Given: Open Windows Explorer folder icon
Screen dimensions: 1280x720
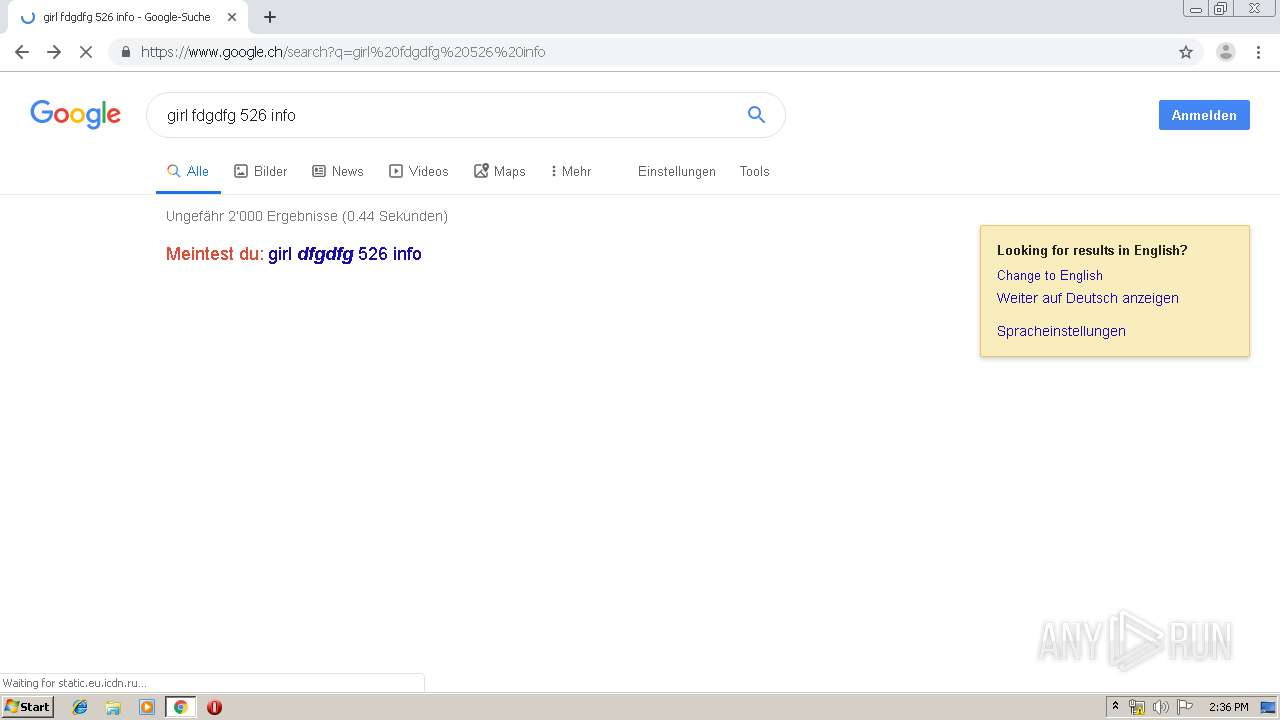Looking at the screenshot, I should pos(113,707).
